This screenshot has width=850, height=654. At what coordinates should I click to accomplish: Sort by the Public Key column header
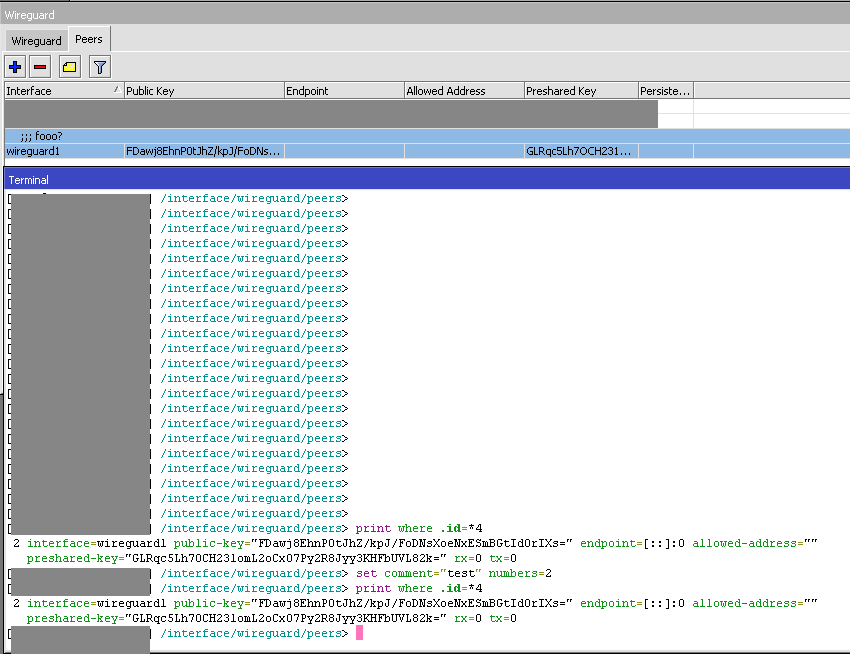pos(204,91)
